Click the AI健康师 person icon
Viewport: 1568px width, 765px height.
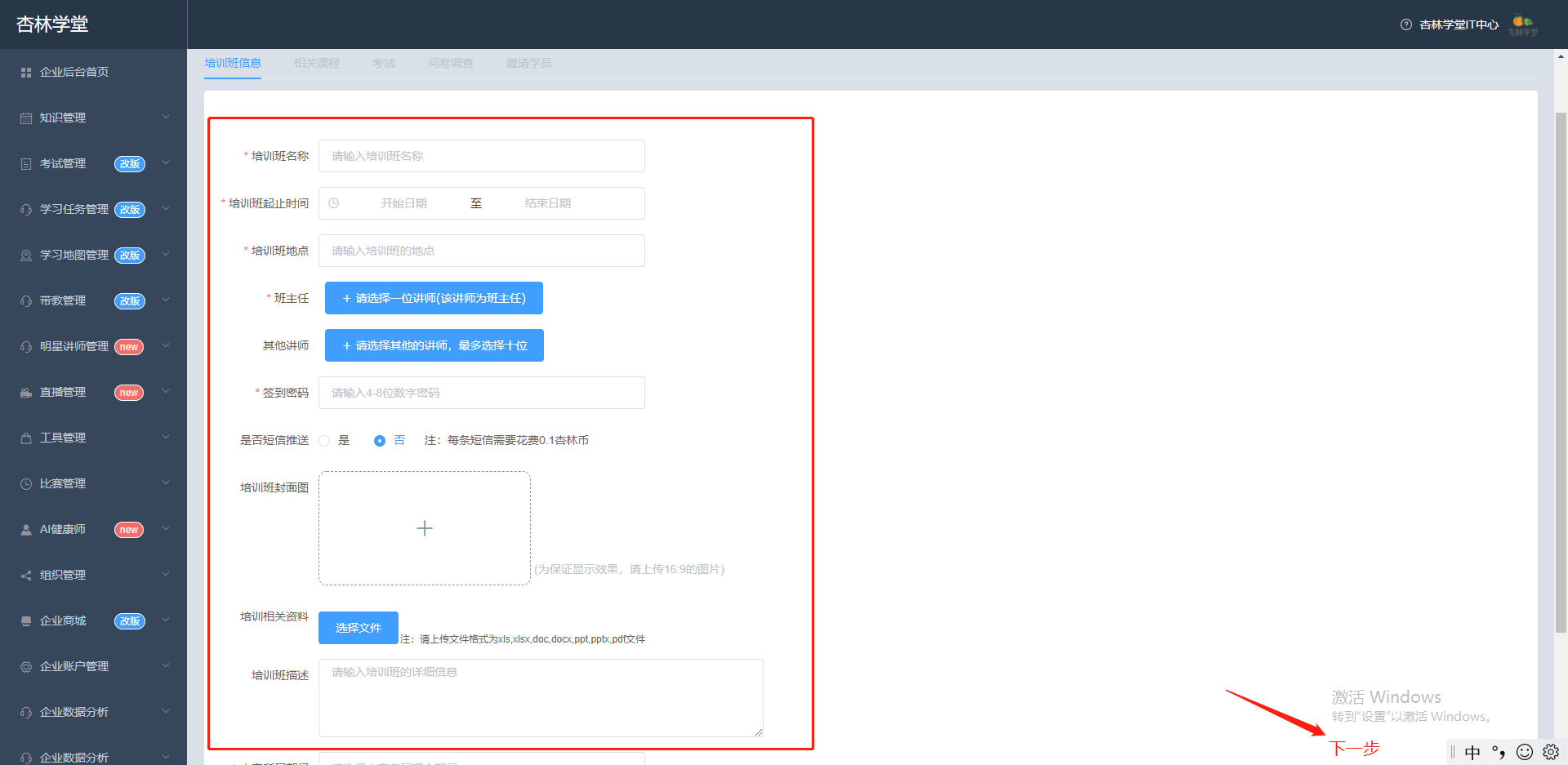26,530
